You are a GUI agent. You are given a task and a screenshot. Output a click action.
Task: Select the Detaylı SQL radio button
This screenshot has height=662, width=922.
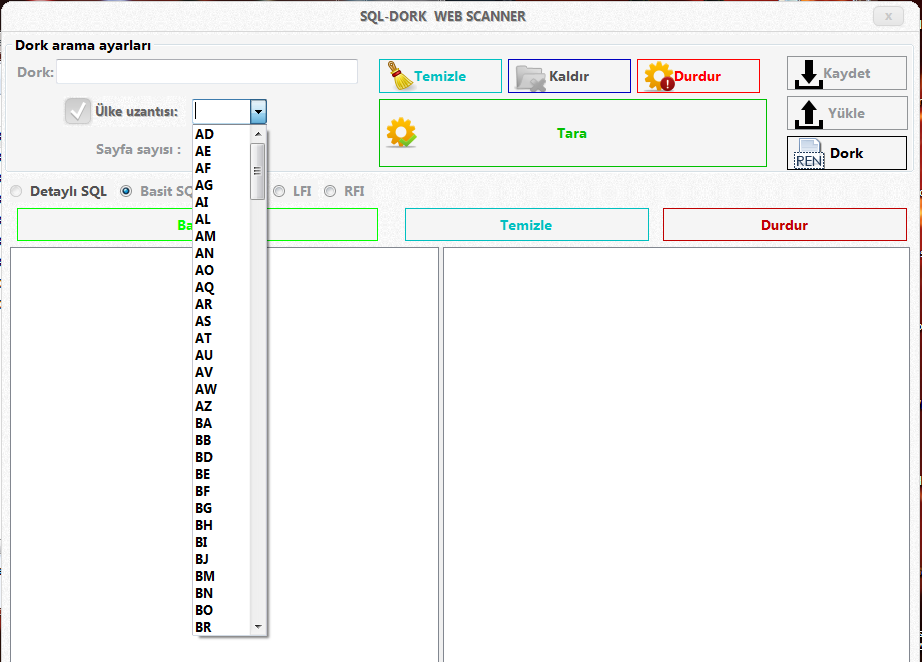click(x=16, y=191)
